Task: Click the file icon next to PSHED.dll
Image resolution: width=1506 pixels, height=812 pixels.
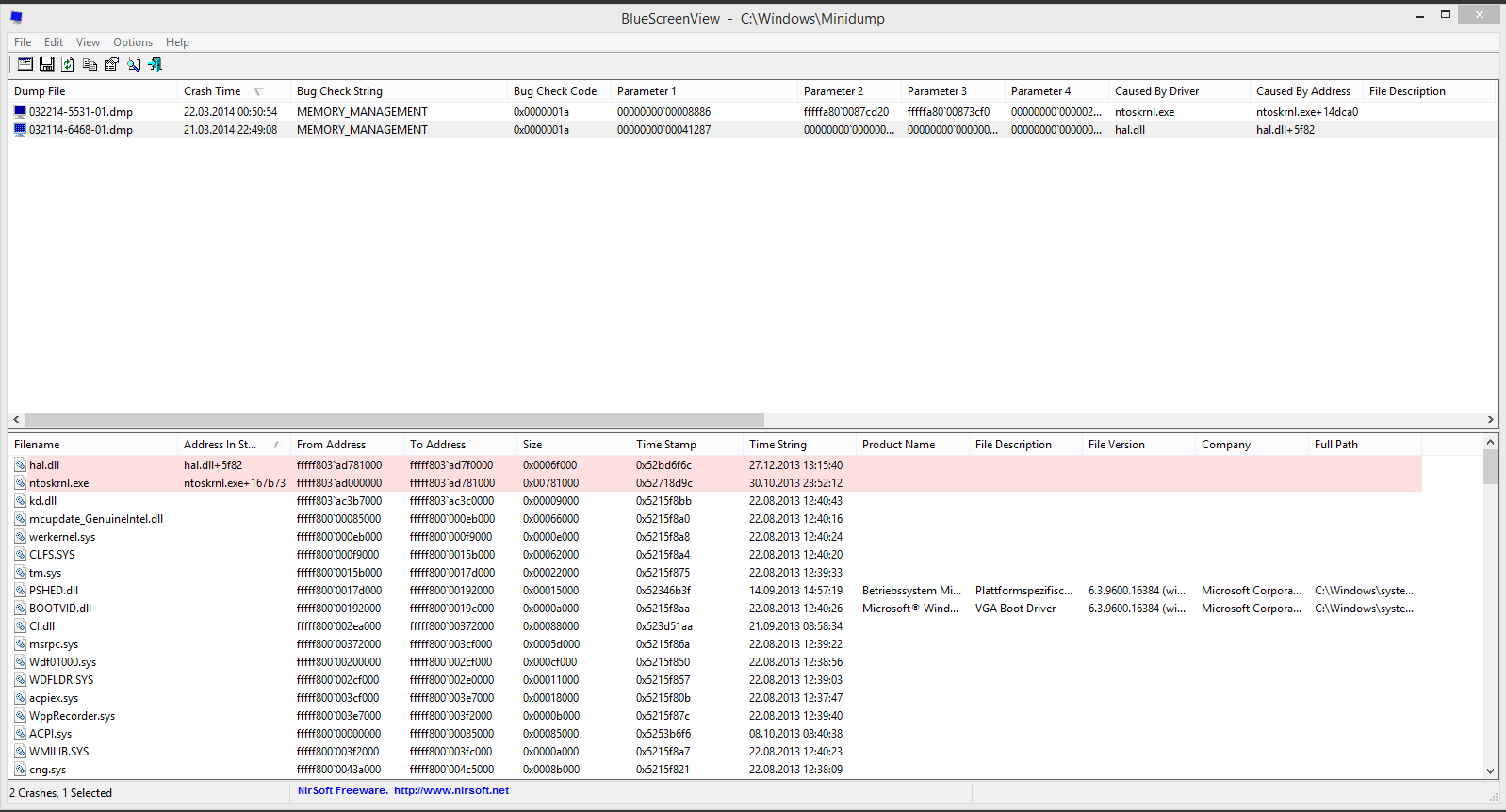Action: click(x=20, y=591)
